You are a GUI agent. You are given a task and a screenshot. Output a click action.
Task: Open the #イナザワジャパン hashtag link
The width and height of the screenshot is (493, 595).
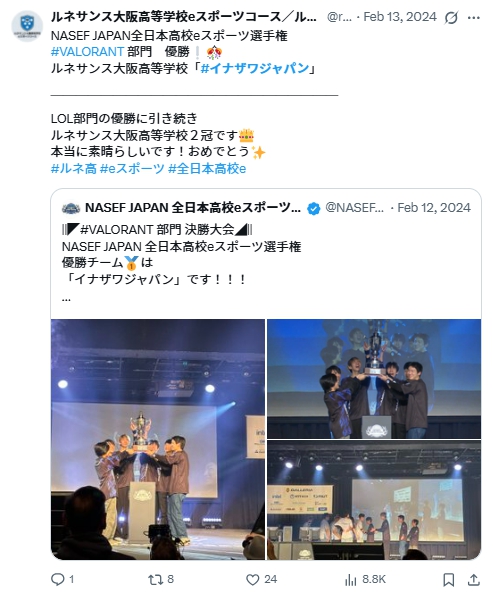[255, 68]
